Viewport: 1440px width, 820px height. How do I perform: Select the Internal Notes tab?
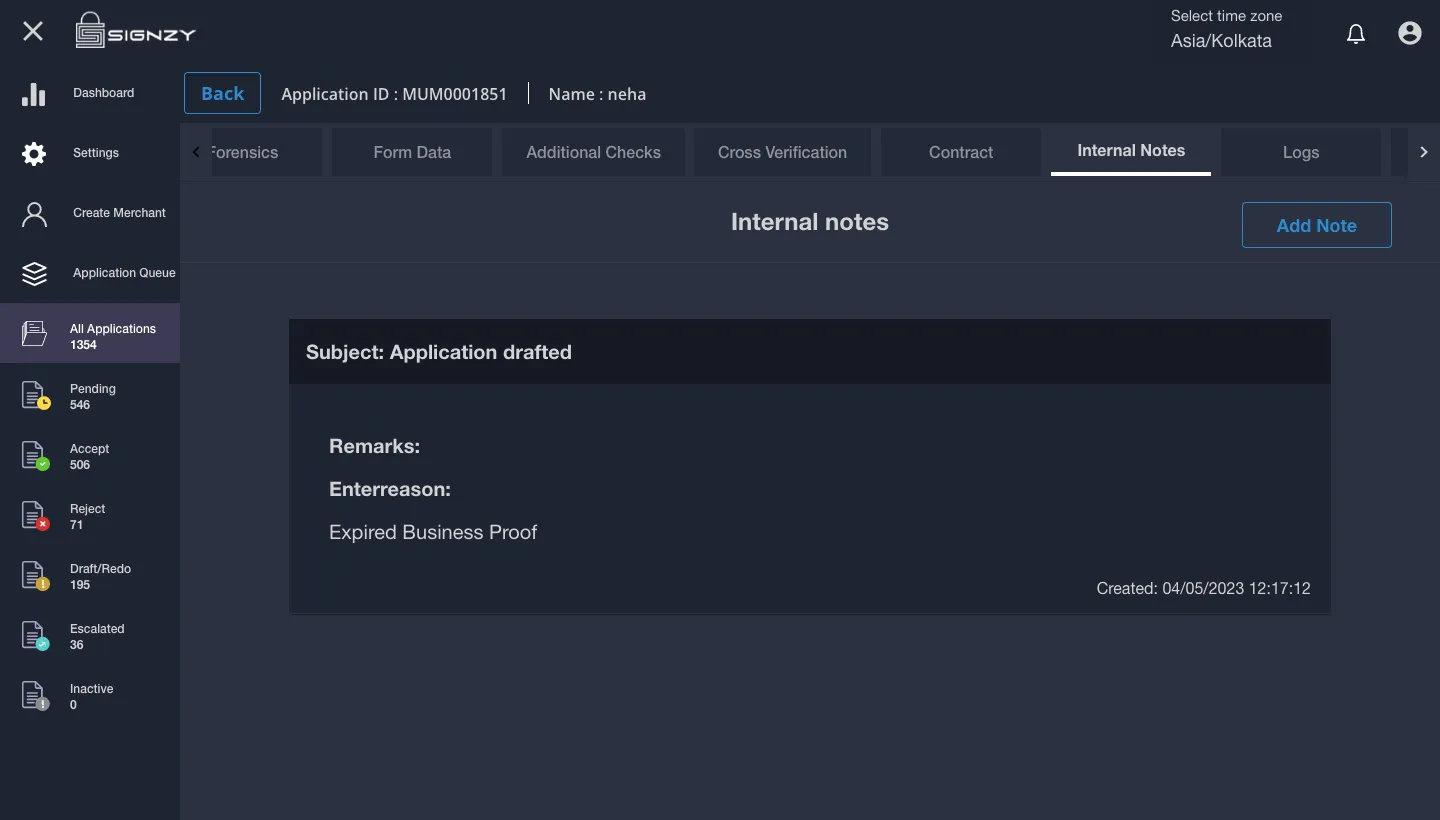click(1131, 151)
